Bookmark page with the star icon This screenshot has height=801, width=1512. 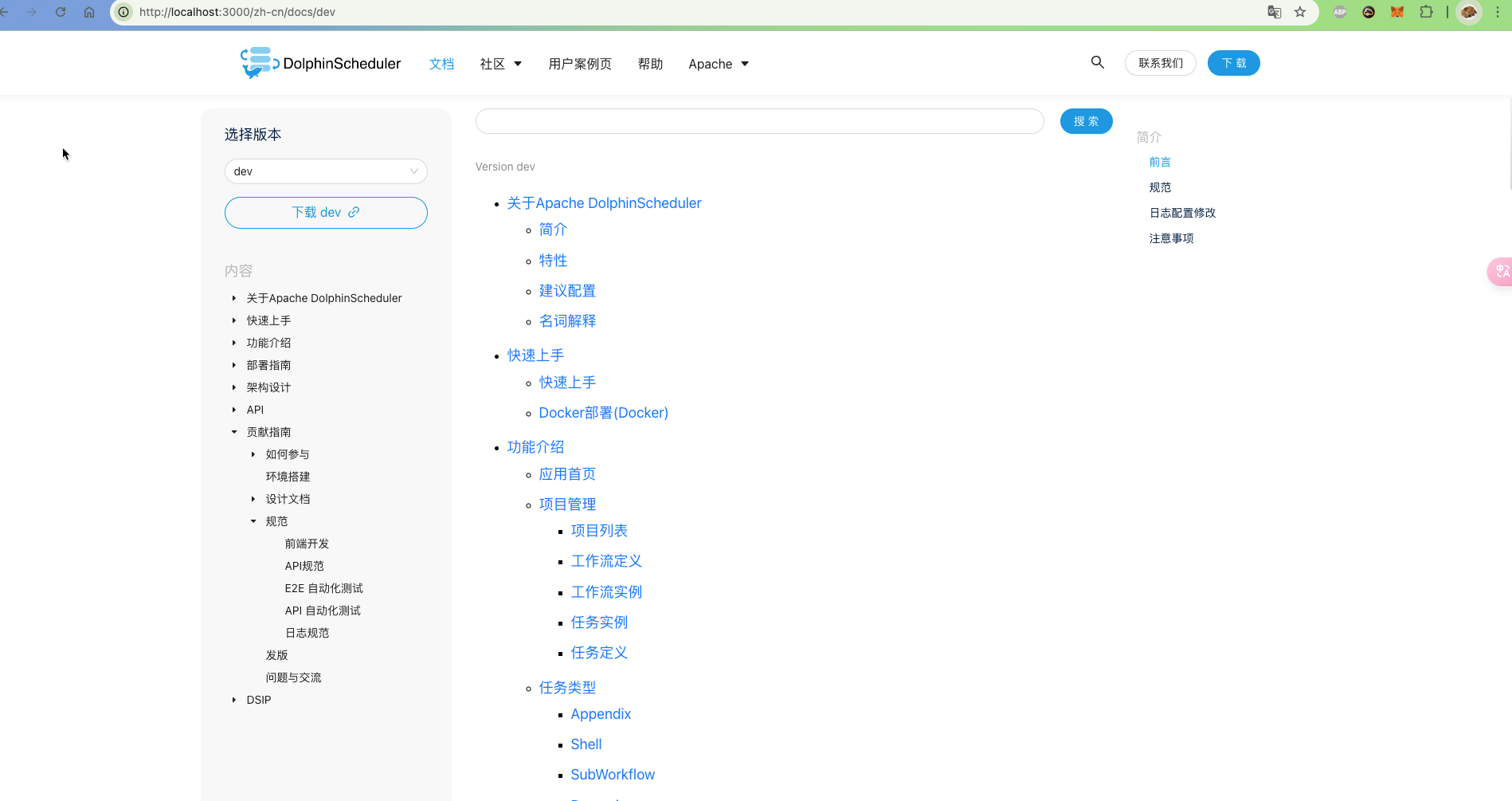point(1300,12)
